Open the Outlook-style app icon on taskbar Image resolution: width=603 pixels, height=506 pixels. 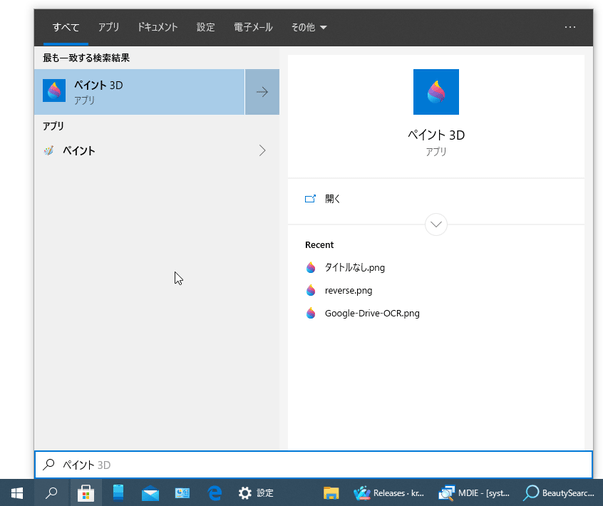click(x=182, y=493)
